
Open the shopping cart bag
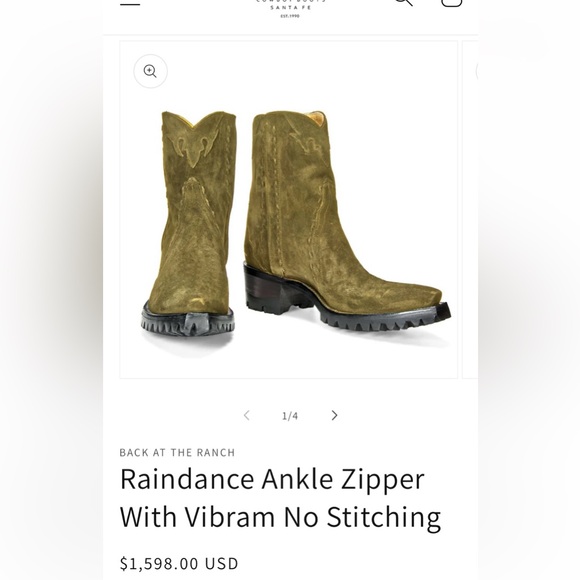(x=452, y=2)
